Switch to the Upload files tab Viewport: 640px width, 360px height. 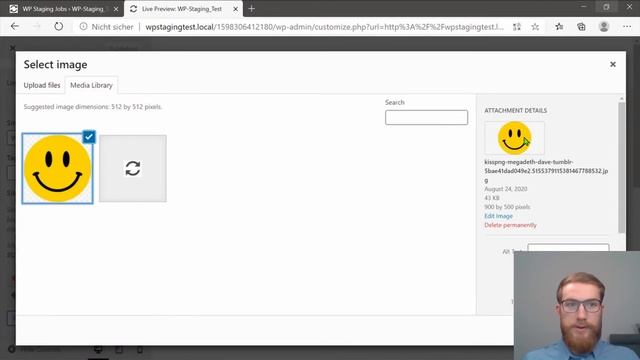(42, 85)
